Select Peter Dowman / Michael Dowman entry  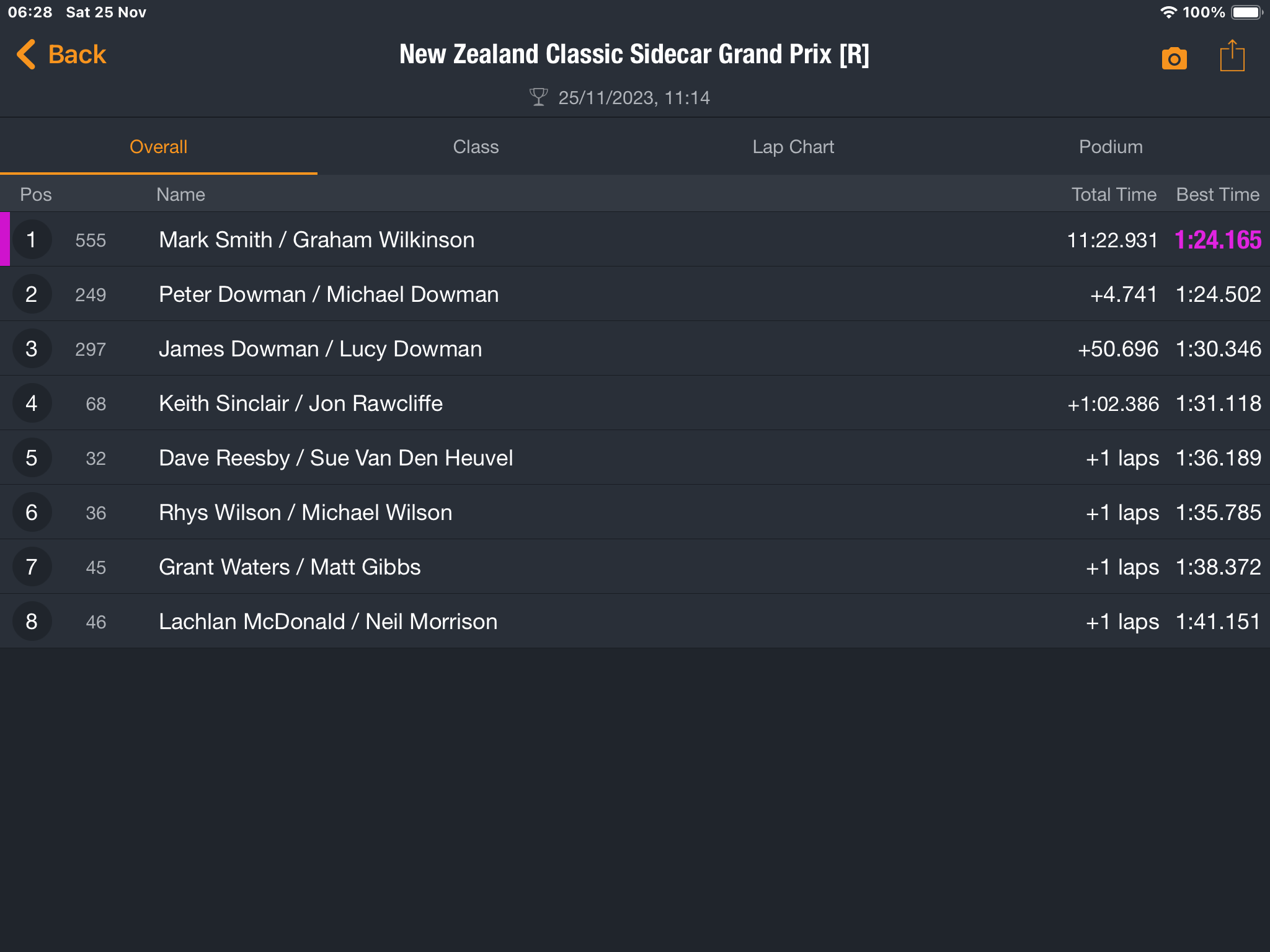coord(635,294)
